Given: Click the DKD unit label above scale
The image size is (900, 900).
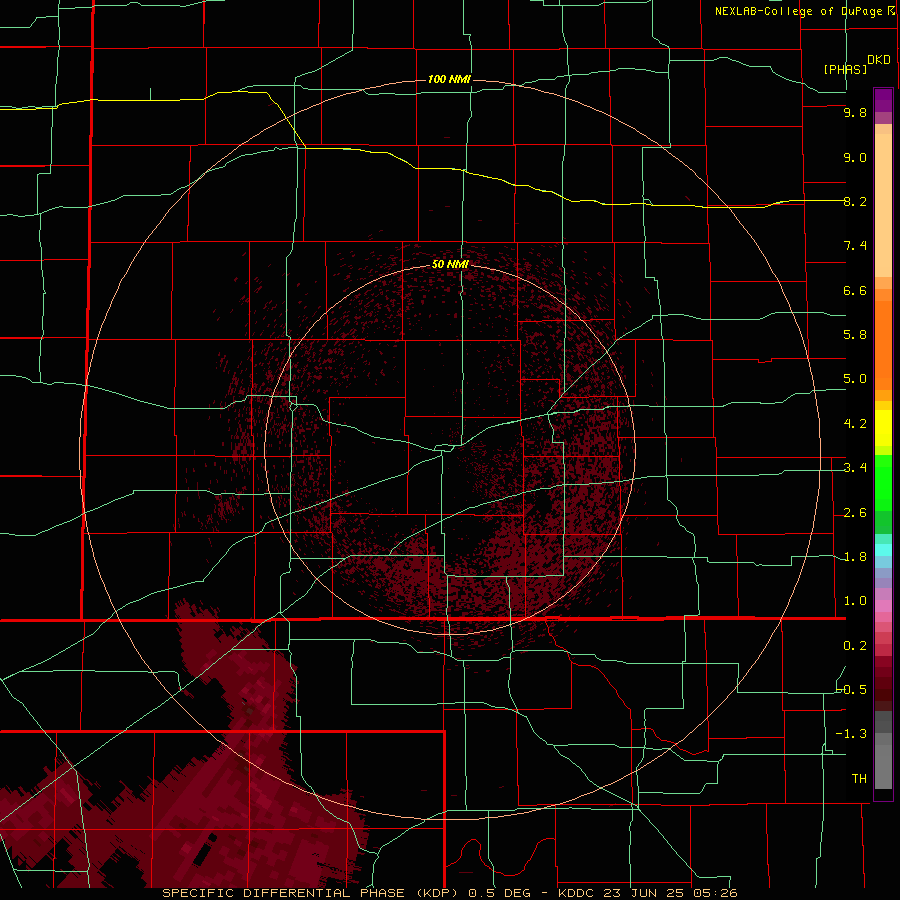Looking at the screenshot, I should (878, 60).
